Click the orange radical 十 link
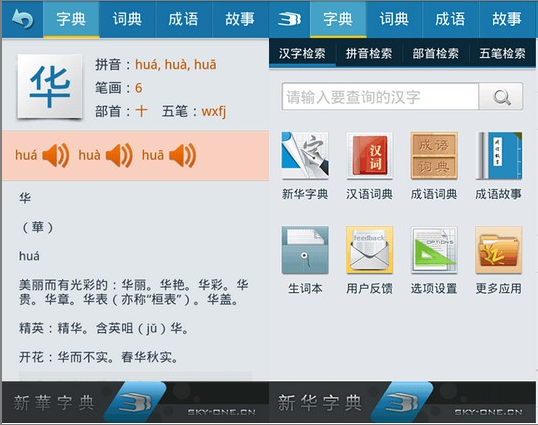Viewport: 538px width, 425px height. pyautogui.click(x=141, y=111)
